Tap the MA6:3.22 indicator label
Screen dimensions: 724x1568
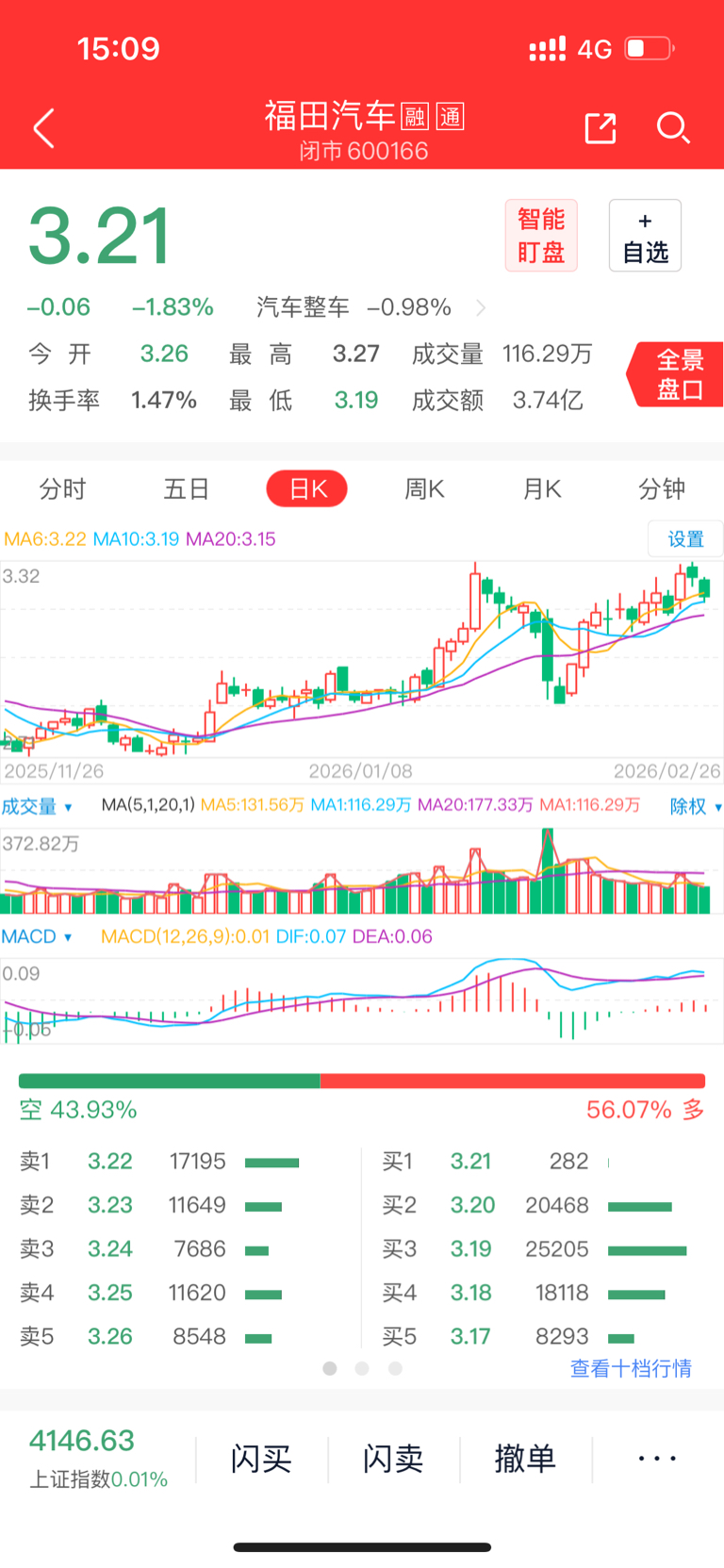[44, 539]
